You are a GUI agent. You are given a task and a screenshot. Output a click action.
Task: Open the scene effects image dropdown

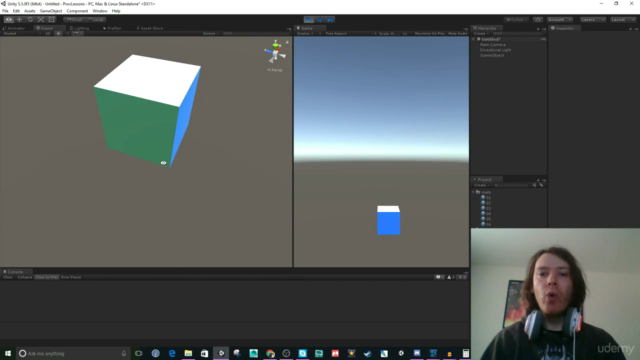coord(78,33)
